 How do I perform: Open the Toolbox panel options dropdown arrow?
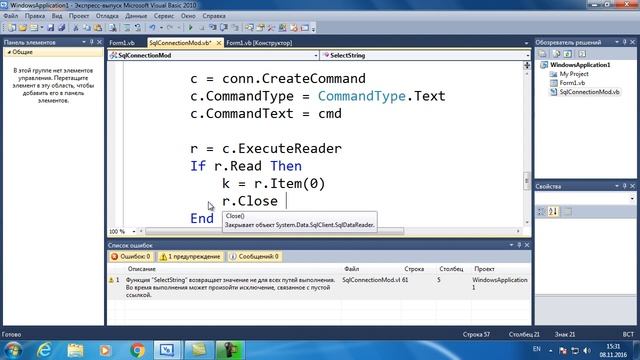click(x=84, y=42)
